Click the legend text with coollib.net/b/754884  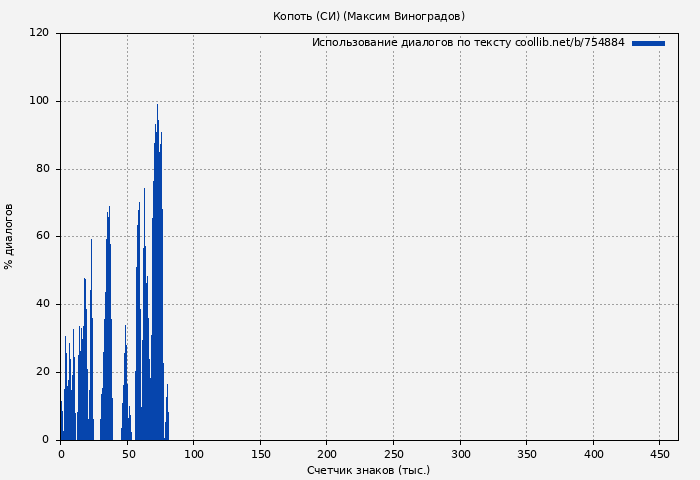tap(468, 43)
